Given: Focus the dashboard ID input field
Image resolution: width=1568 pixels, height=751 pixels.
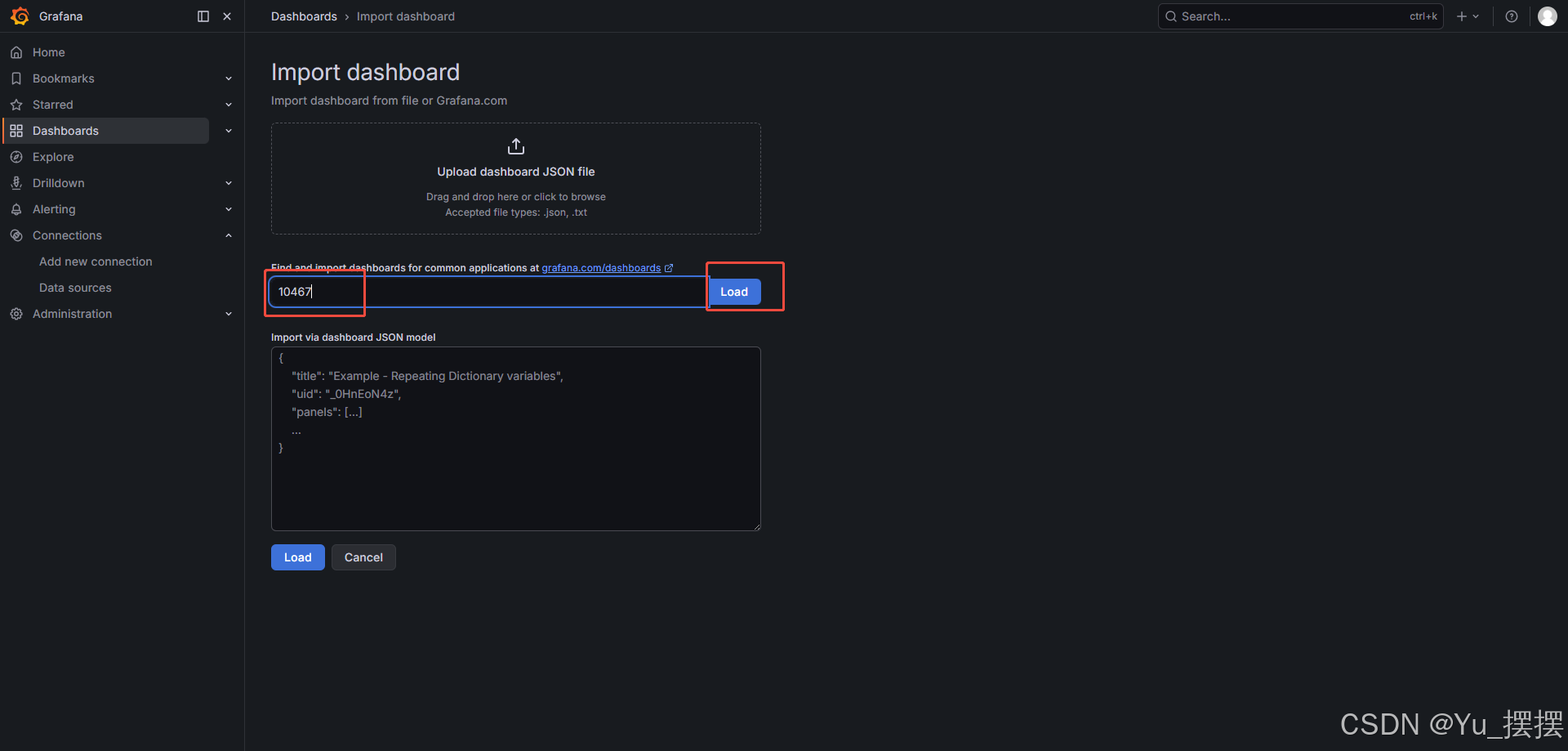Looking at the screenshot, I should point(488,292).
